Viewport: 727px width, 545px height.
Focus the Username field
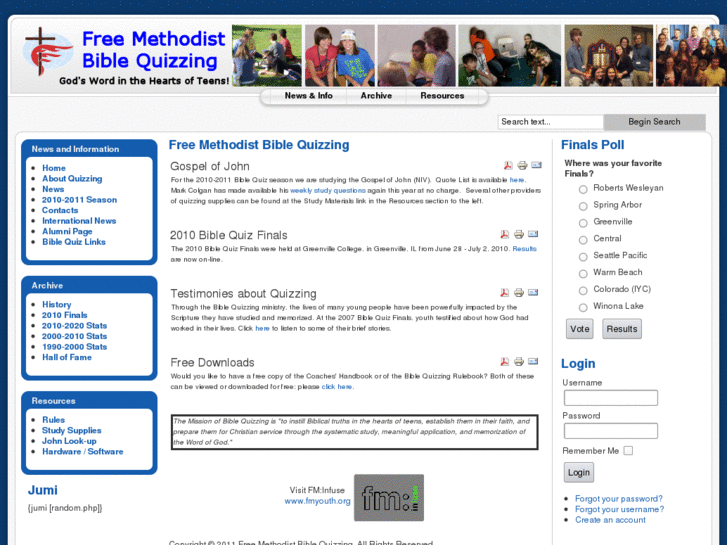(611, 398)
